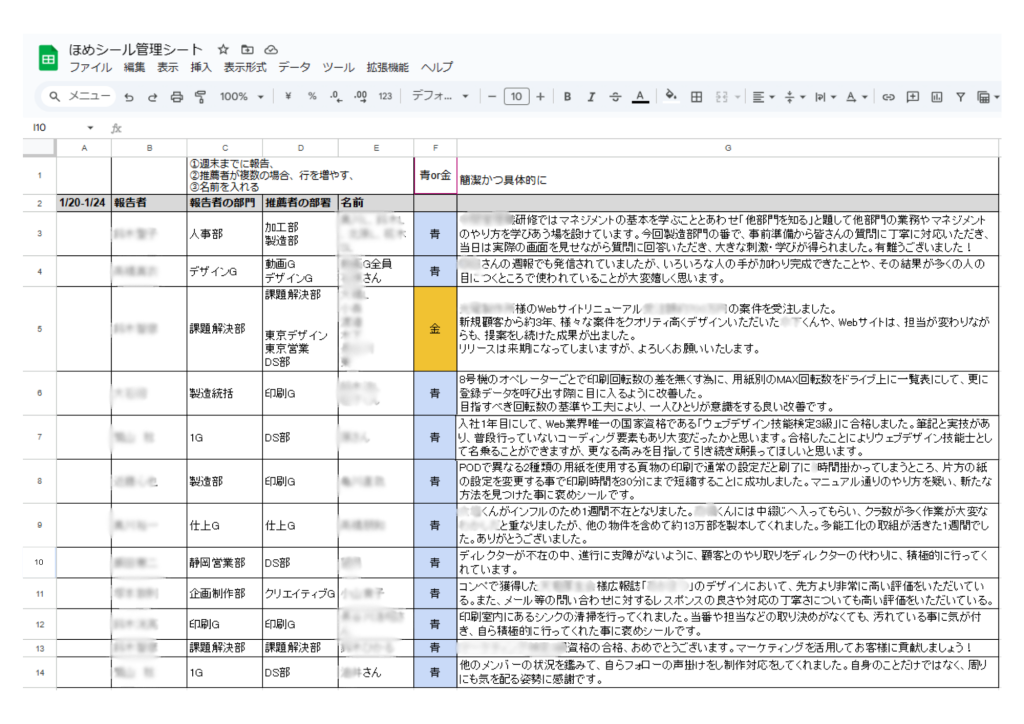Click the table view icon
Screen dimensions: 1024x724
click(983, 97)
